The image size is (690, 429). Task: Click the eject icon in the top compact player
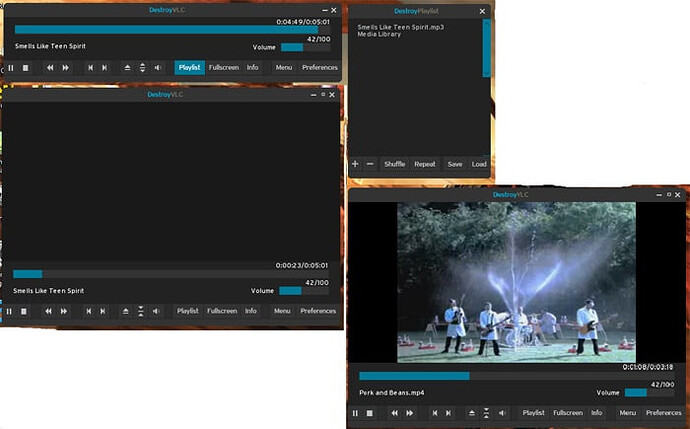(127, 68)
